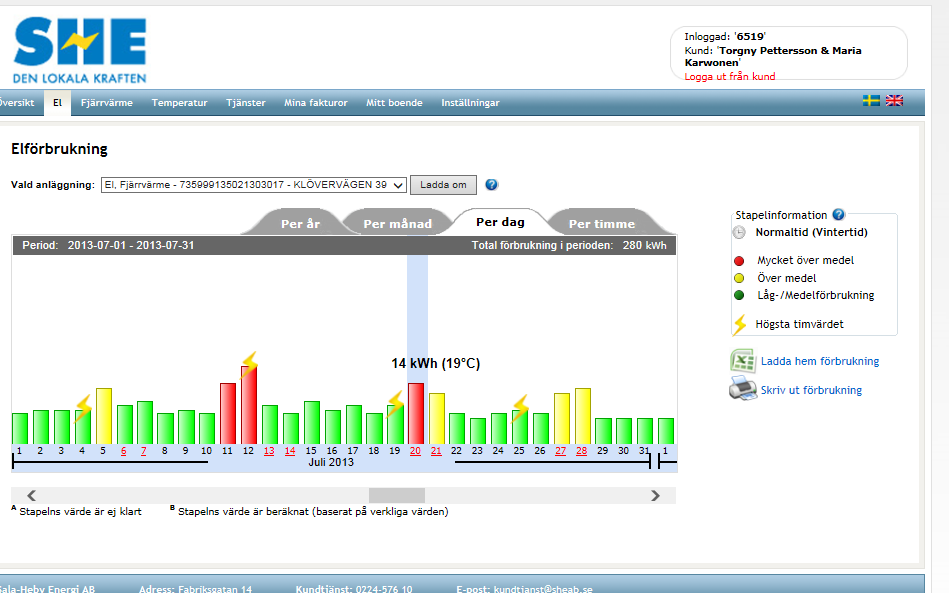Click the printer icon

[x=743, y=388]
